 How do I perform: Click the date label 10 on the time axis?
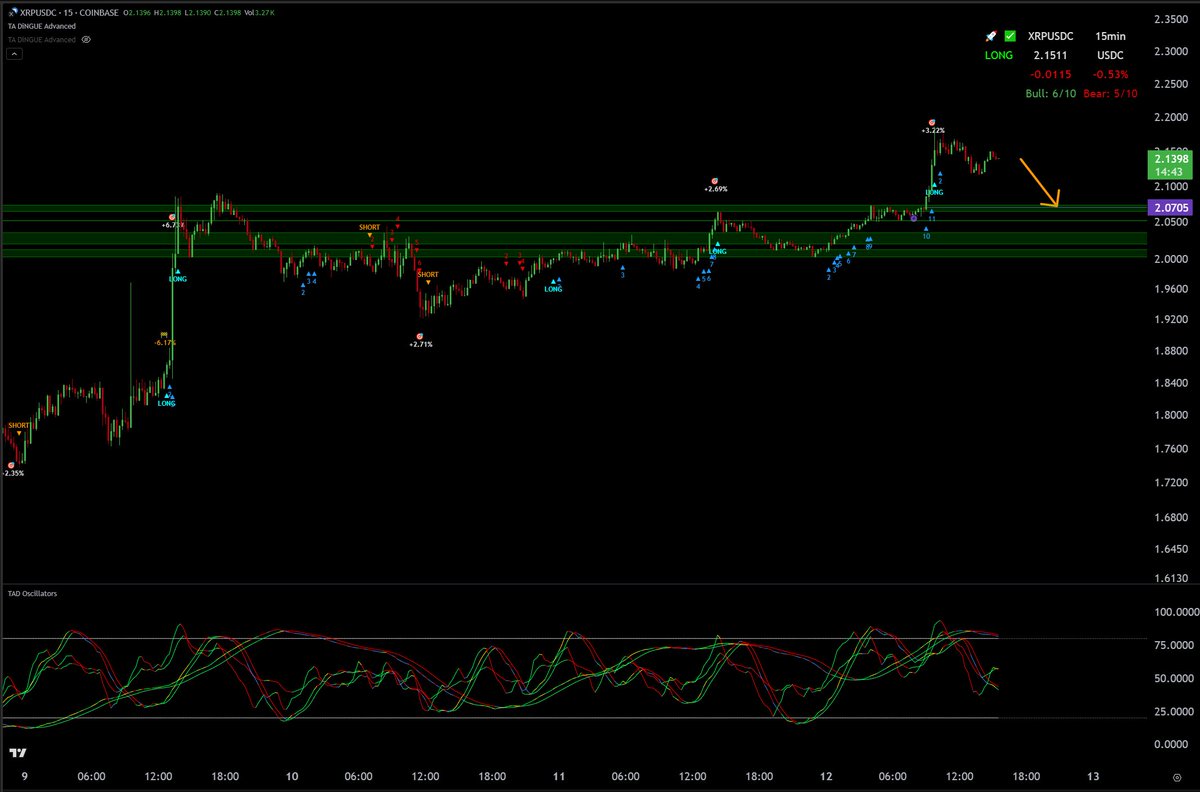(292, 776)
